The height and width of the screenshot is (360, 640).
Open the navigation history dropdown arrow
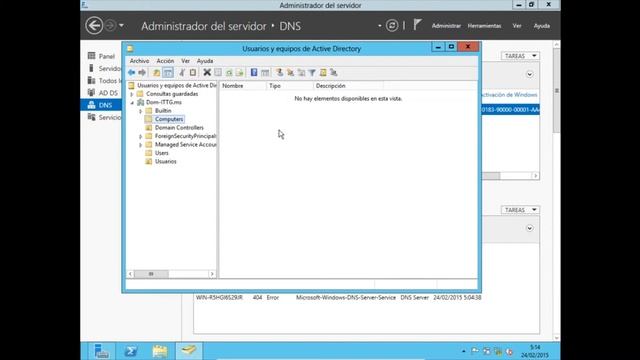coord(121,26)
